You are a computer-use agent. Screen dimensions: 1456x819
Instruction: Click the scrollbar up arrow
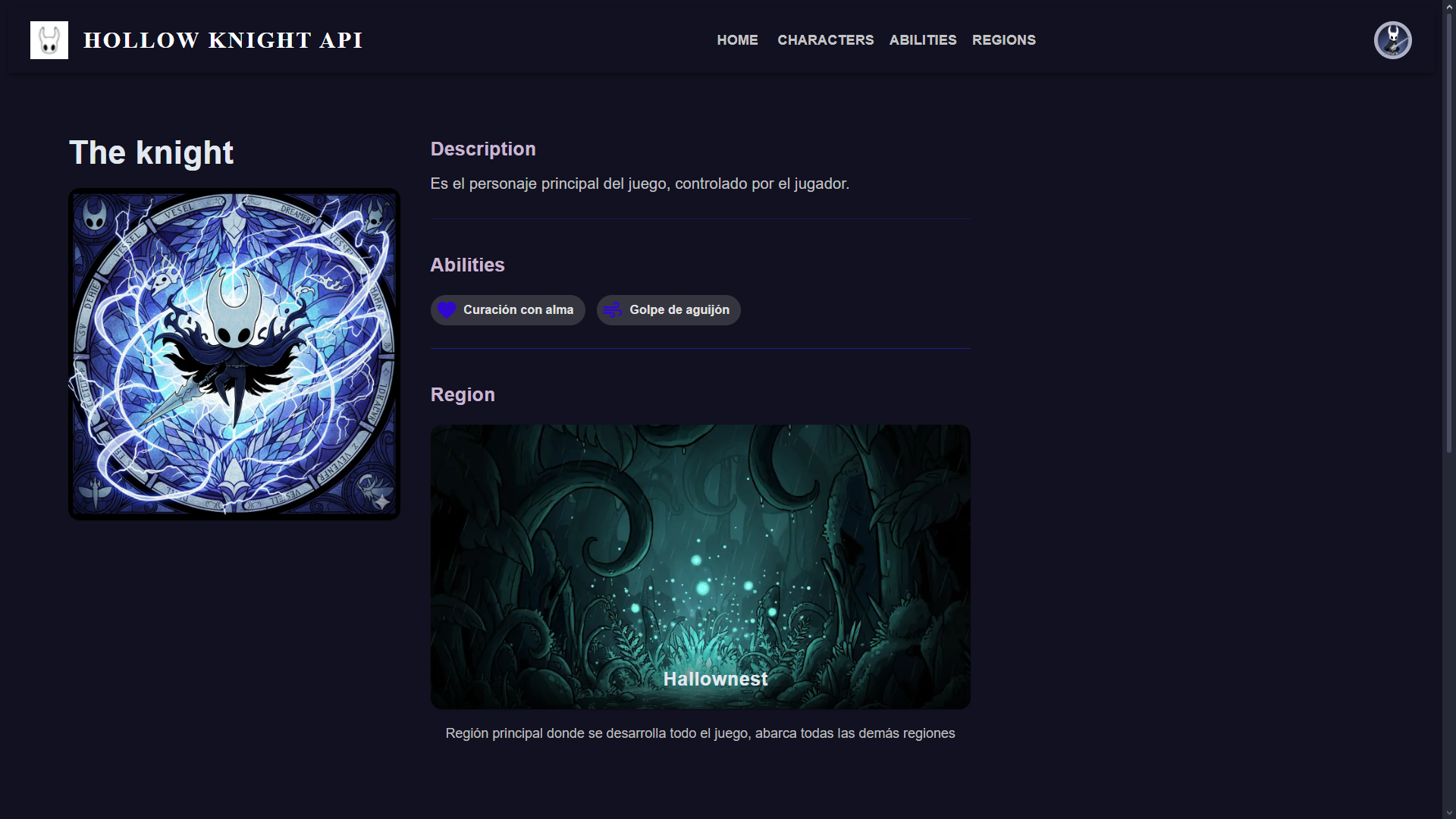[x=1449, y=7]
